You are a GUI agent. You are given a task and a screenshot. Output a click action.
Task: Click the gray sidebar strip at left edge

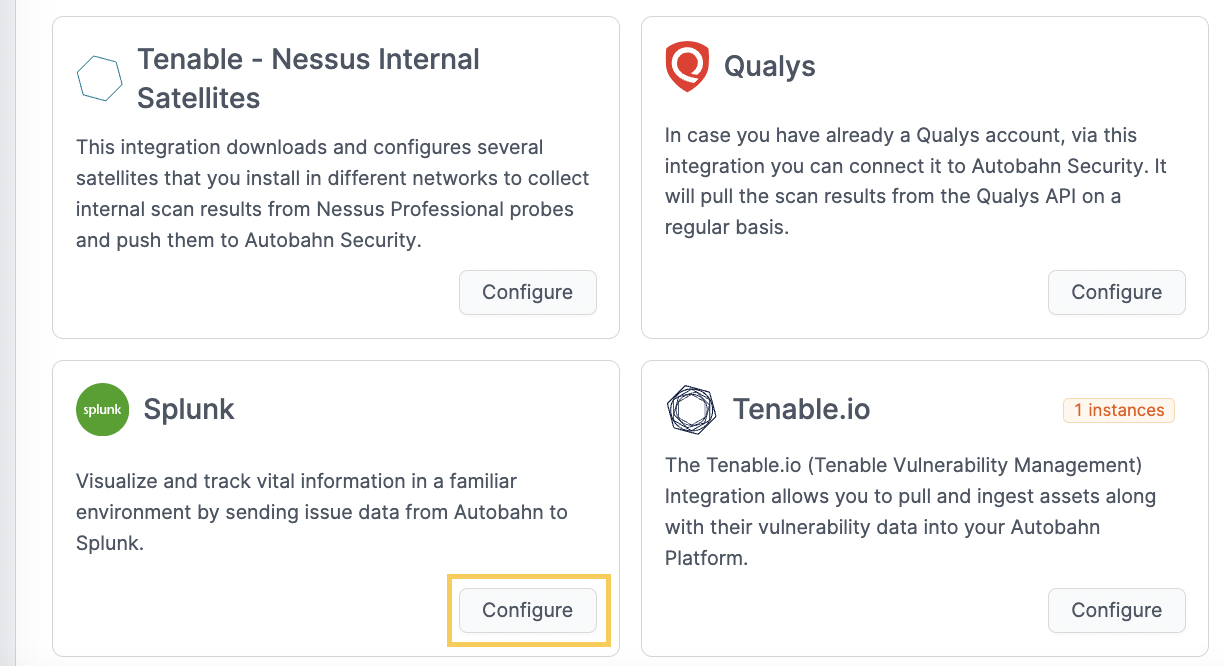click(8, 333)
